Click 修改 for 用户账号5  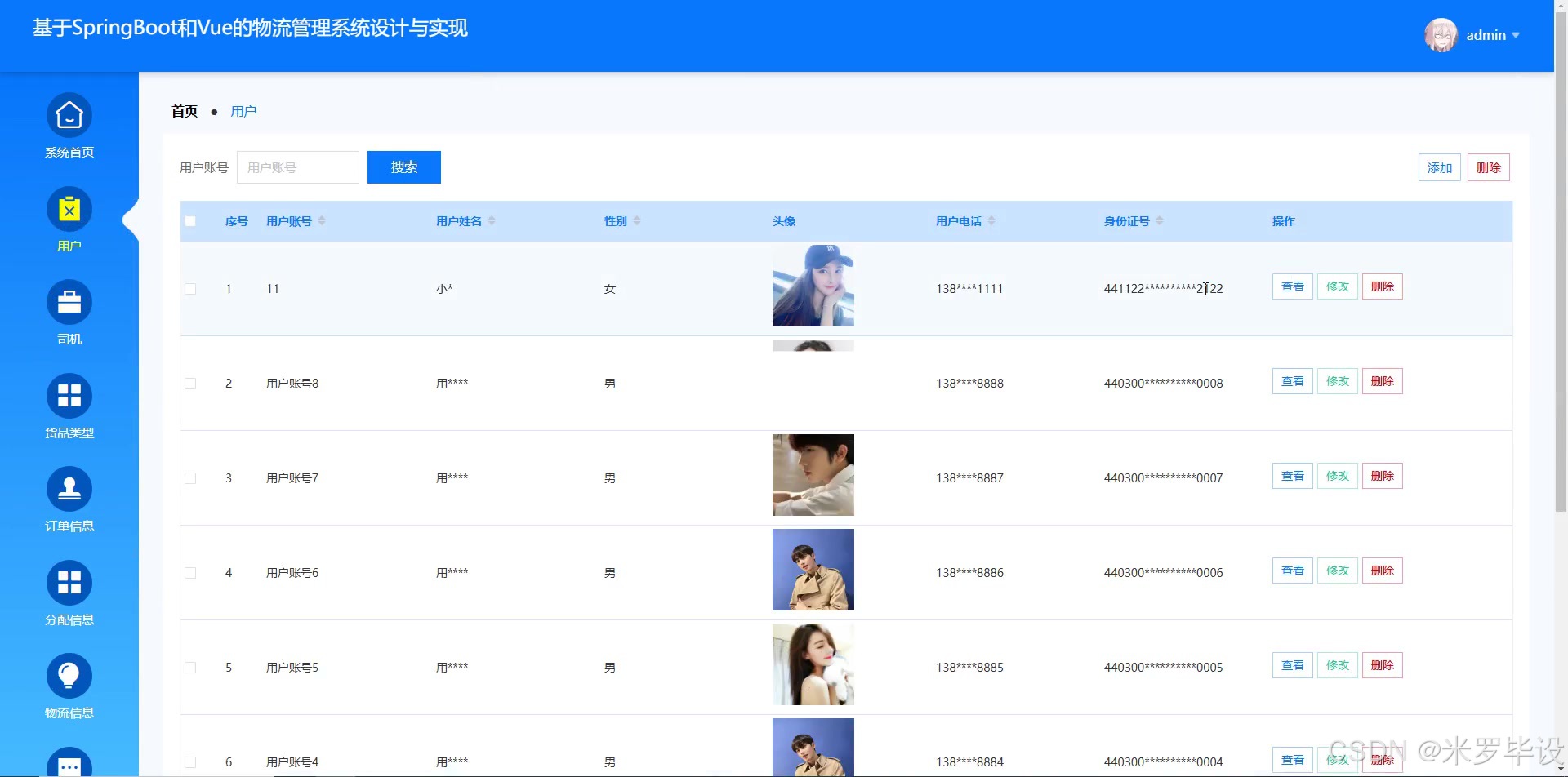[1338, 665]
